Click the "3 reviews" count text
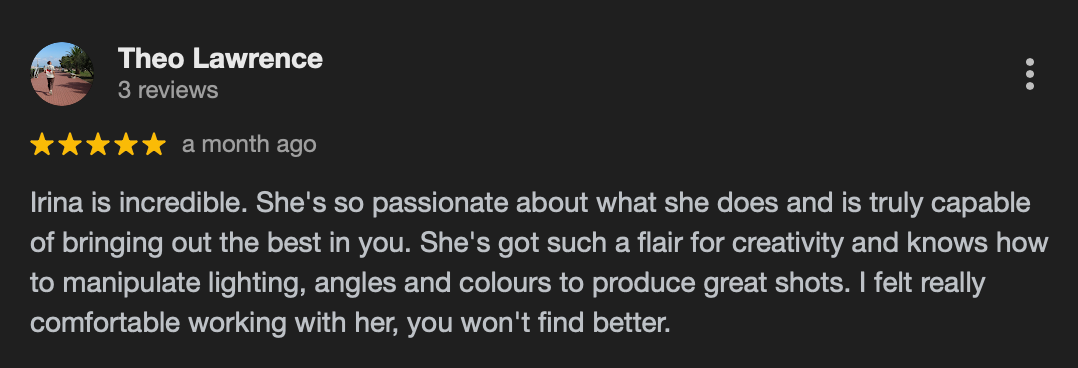The width and height of the screenshot is (1078, 368). [168, 90]
